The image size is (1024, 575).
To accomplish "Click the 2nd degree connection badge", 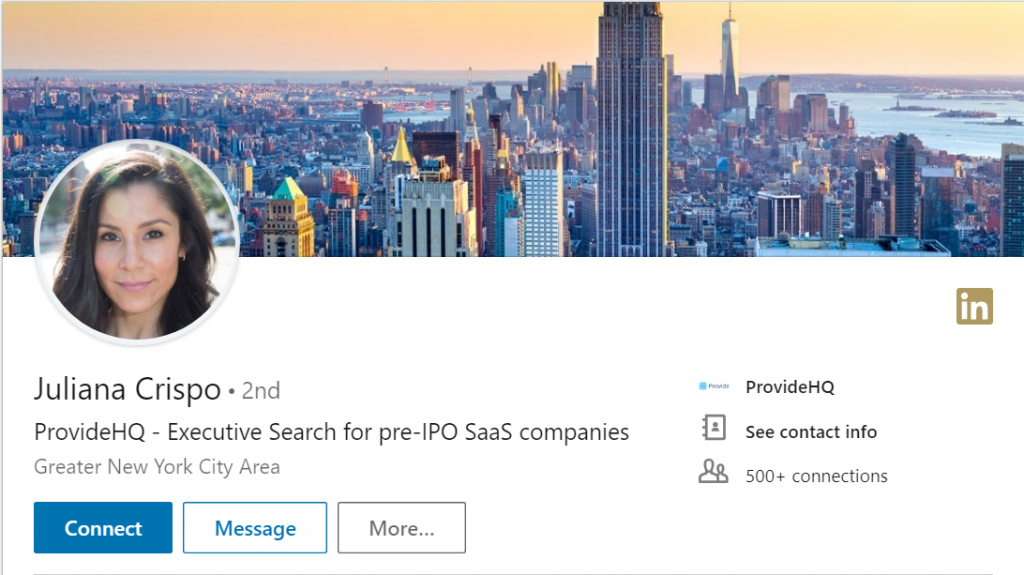I will coord(260,391).
